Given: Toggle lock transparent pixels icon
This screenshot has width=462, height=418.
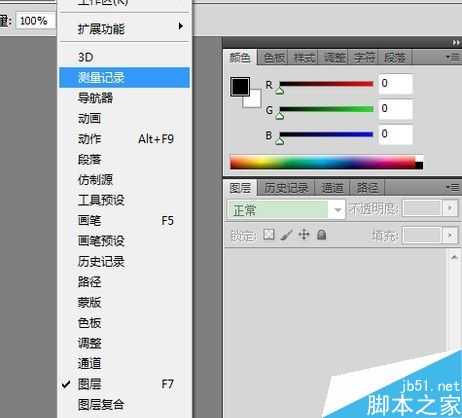Looking at the screenshot, I should pos(268,235).
